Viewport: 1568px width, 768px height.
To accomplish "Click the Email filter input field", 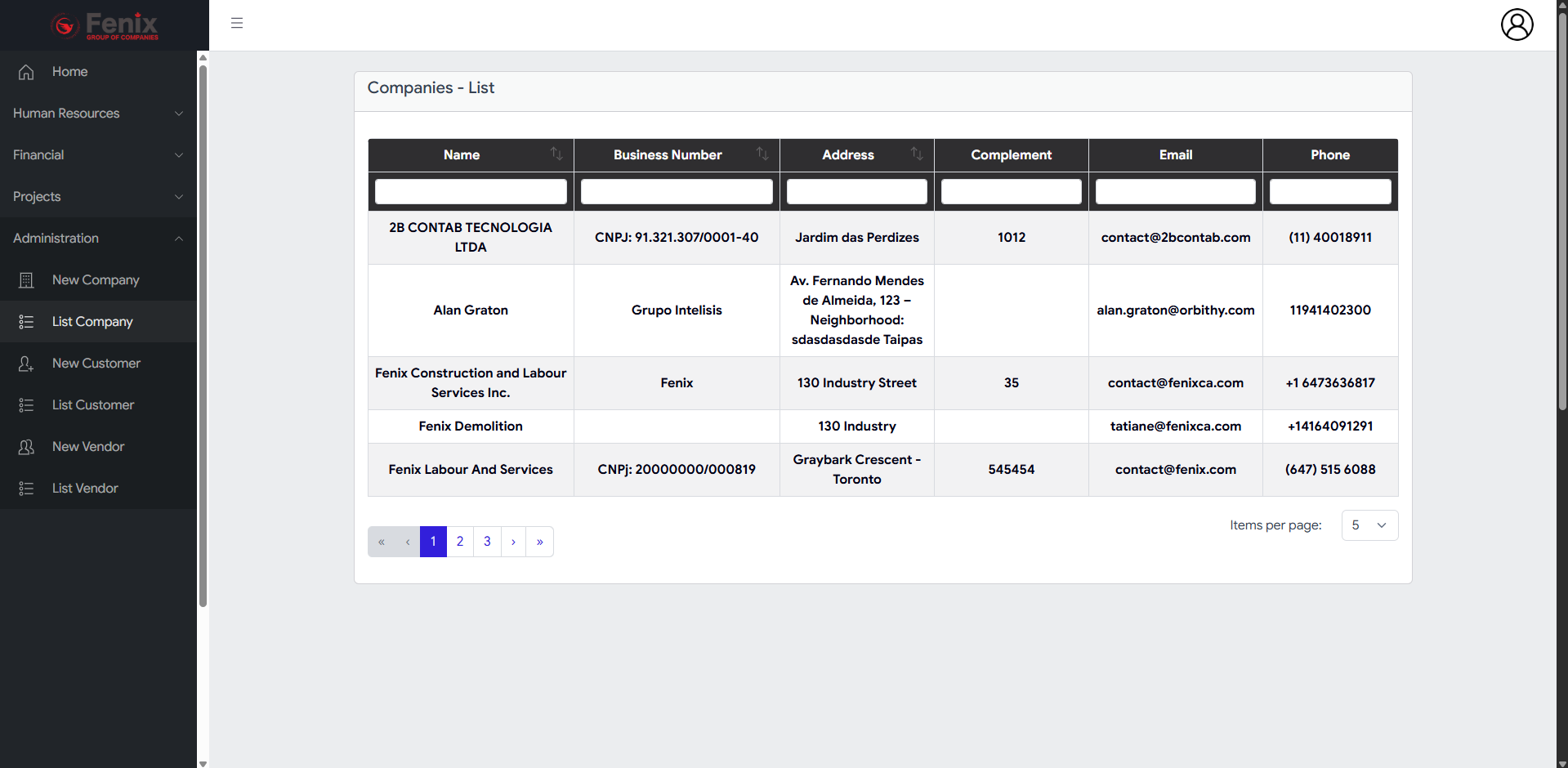I will coord(1176,191).
